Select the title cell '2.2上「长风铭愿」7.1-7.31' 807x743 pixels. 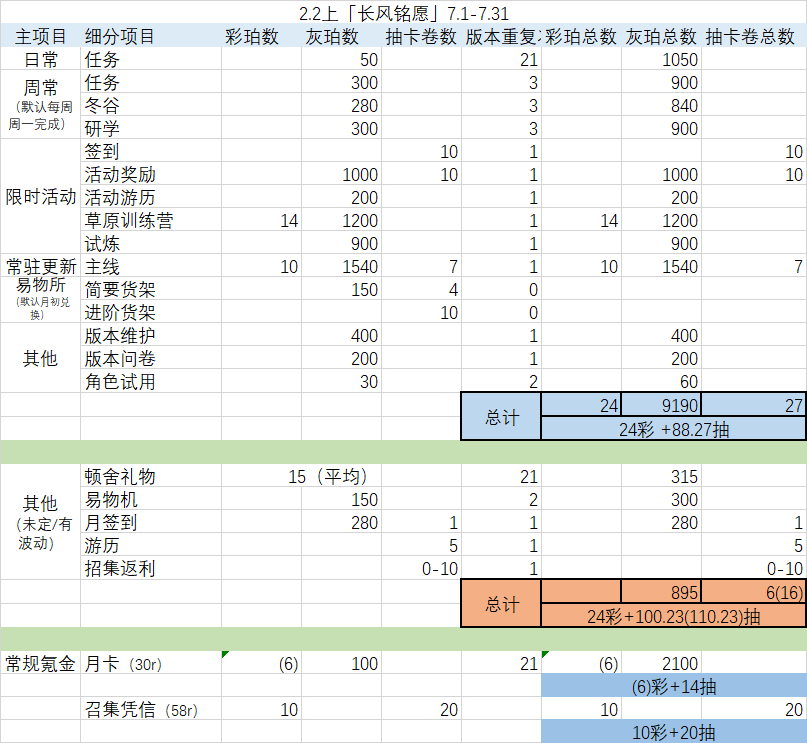(x=404, y=13)
